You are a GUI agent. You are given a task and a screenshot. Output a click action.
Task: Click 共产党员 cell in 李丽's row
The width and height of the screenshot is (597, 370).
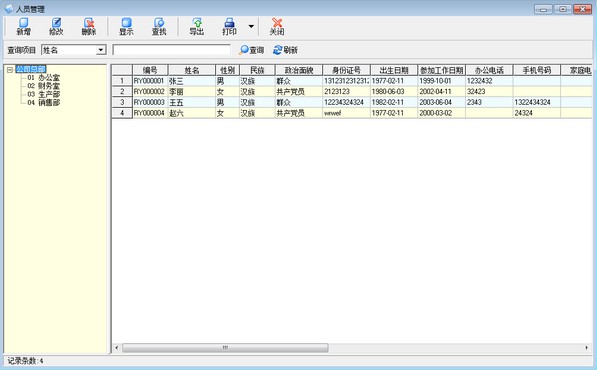pyautogui.click(x=299, y=91)
